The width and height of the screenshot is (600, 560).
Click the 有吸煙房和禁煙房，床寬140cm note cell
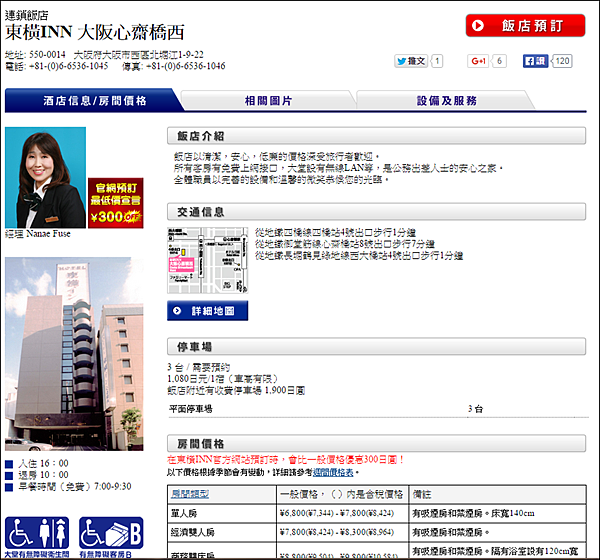pos(497,513)
